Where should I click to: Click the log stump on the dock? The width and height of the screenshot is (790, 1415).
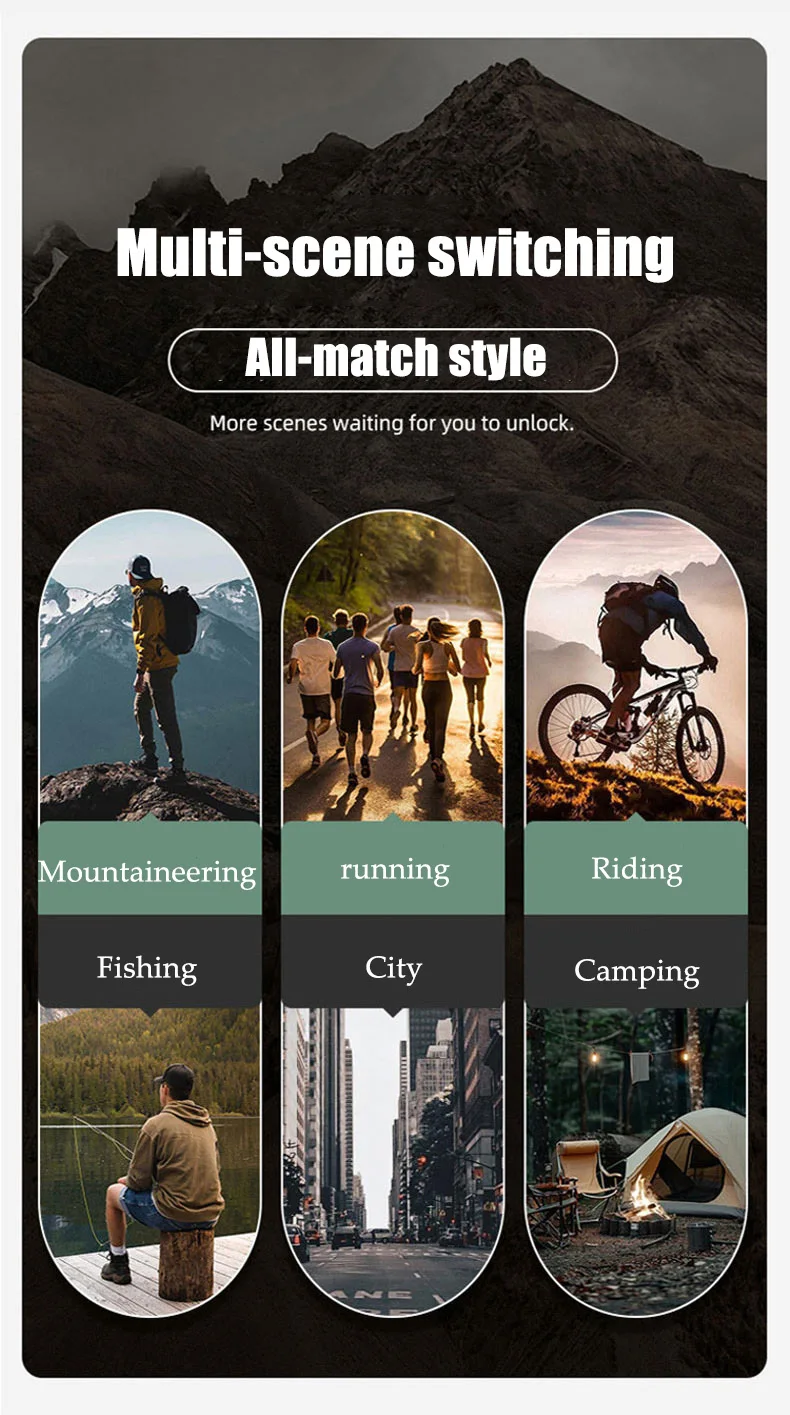coord(186,1264)
